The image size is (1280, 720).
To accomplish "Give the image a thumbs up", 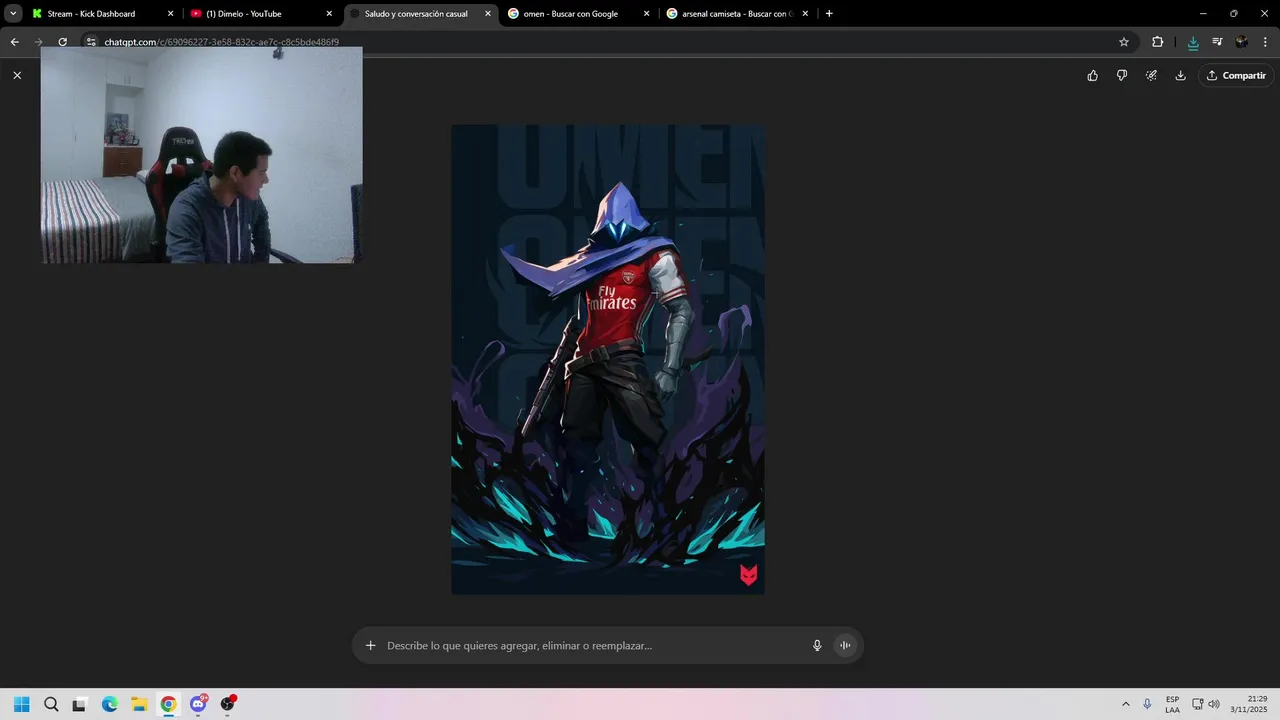I will 1093,75.
